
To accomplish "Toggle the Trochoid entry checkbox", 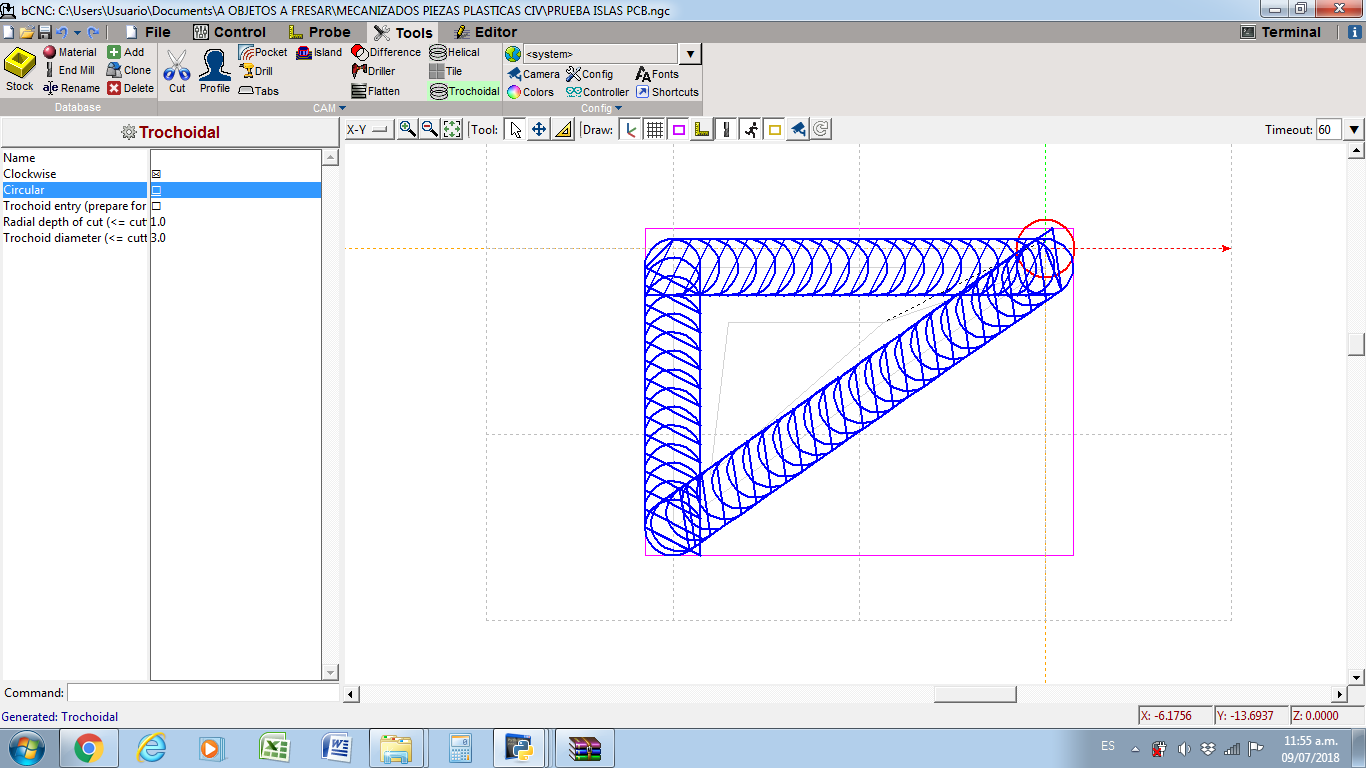I will click(x=156, y=206).
